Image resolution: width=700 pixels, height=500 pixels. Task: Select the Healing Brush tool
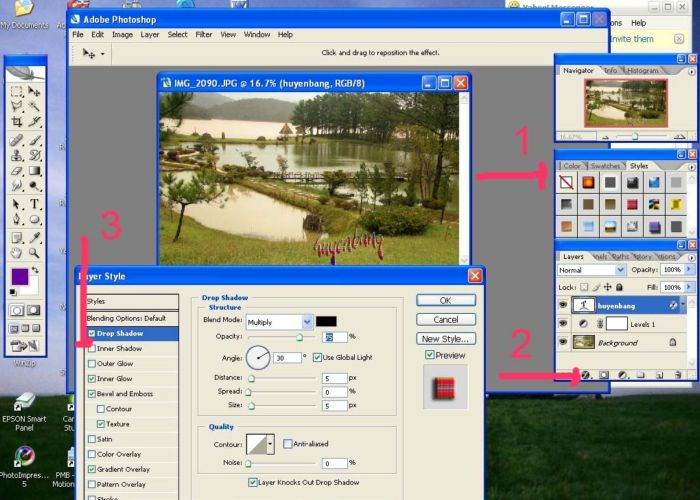tap(17, 141)
